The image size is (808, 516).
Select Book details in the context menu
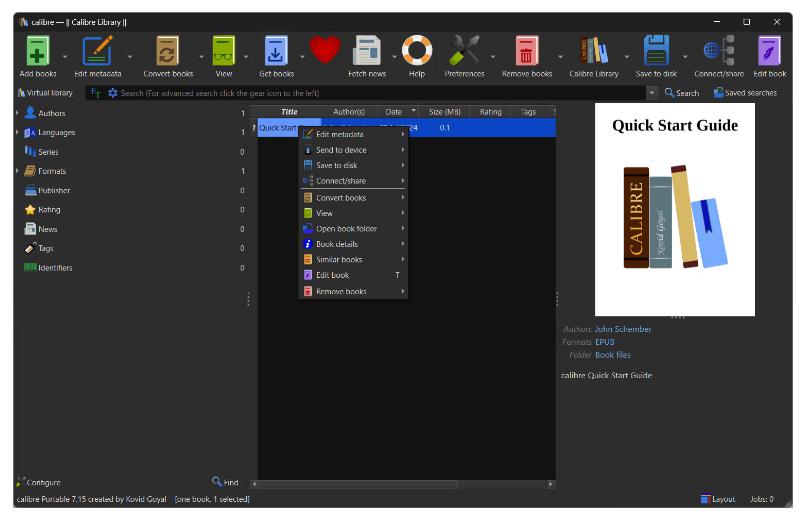[337, 244]
